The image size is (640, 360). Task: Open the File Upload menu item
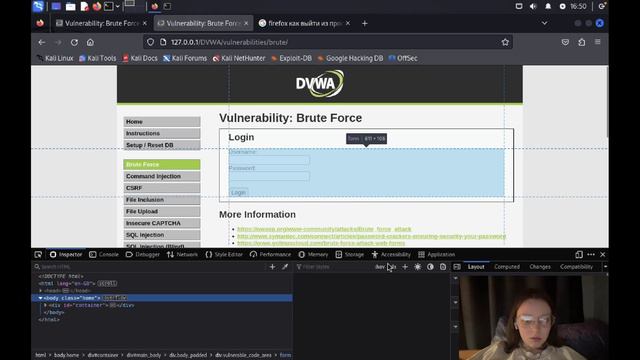click(x=162, y=211)
